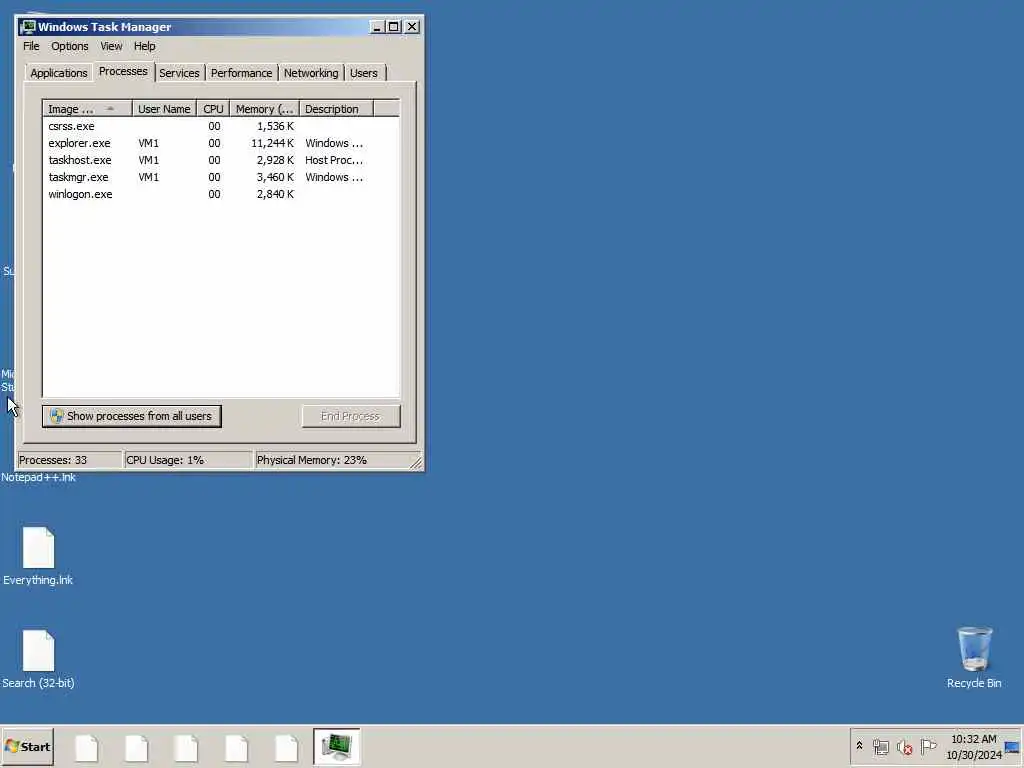Select the winlogon.exe process
This screenshot has width=1024, height=768.
221,194
